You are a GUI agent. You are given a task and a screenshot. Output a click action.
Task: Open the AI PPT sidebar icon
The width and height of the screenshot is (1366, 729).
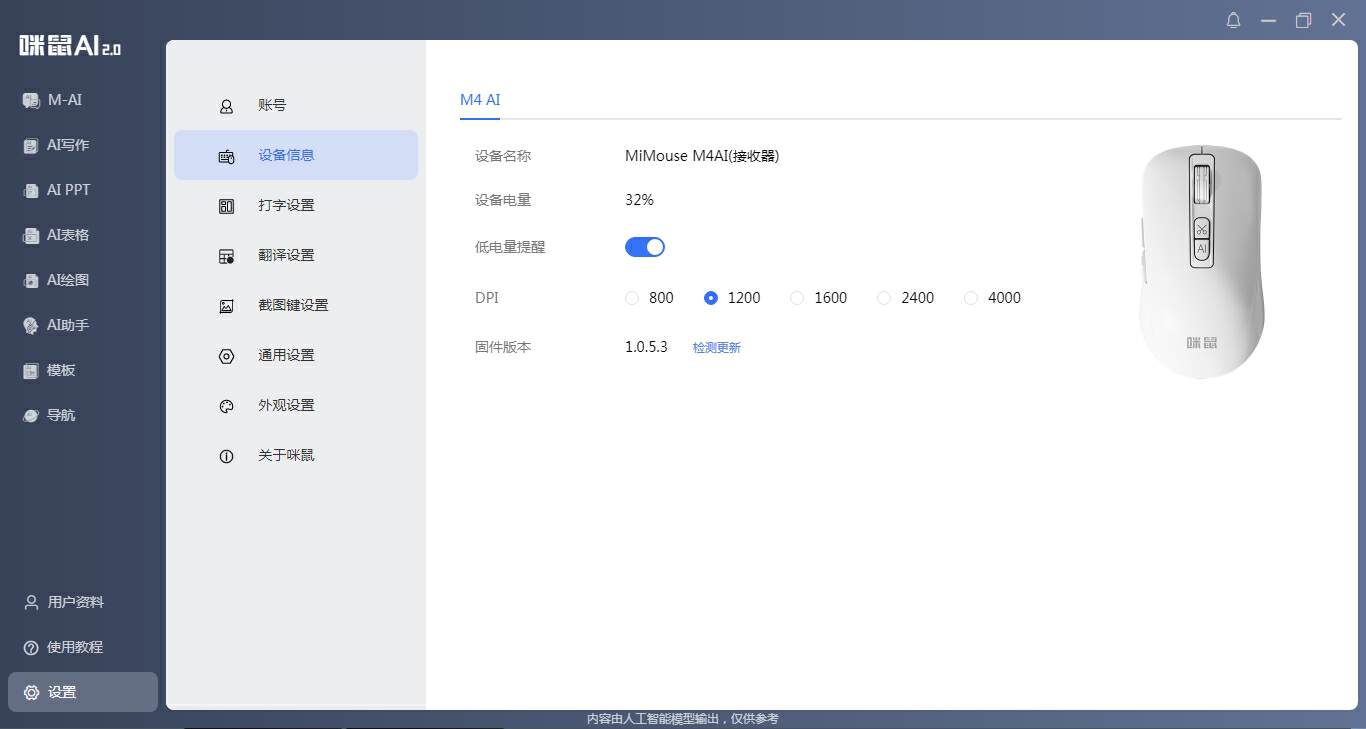pyautogui.click(x=31, y=190)
